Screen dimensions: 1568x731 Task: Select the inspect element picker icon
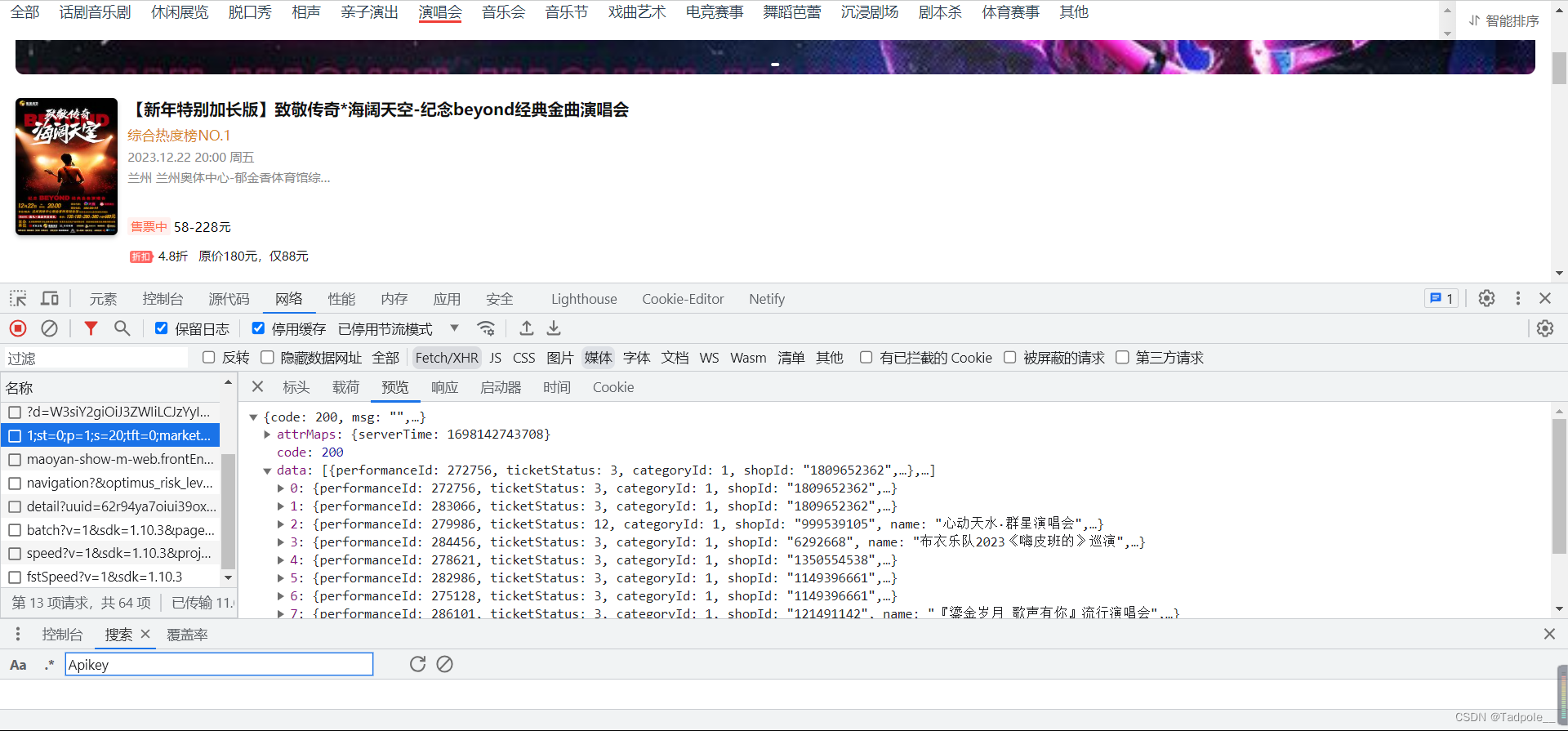18,298
